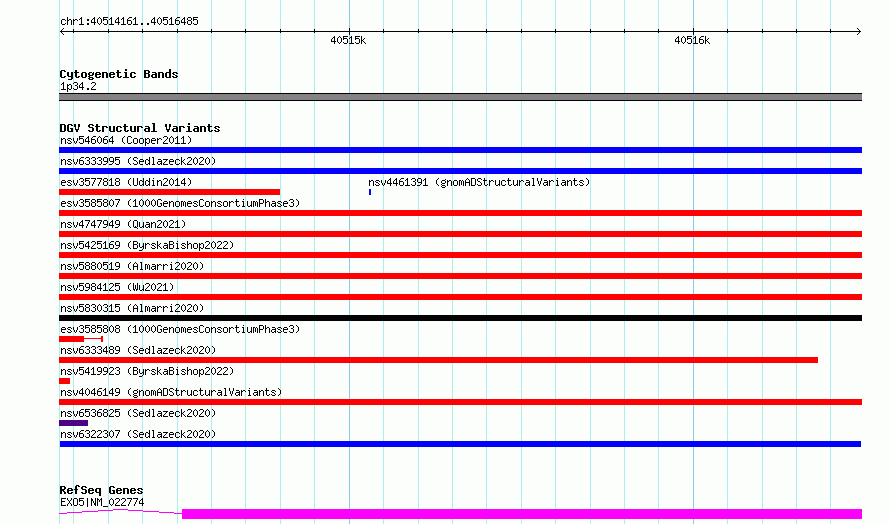Select the black bar under nsv5830315
Image resolution: width=890 pixels, height=524 pixels.
tap(460, 318)
